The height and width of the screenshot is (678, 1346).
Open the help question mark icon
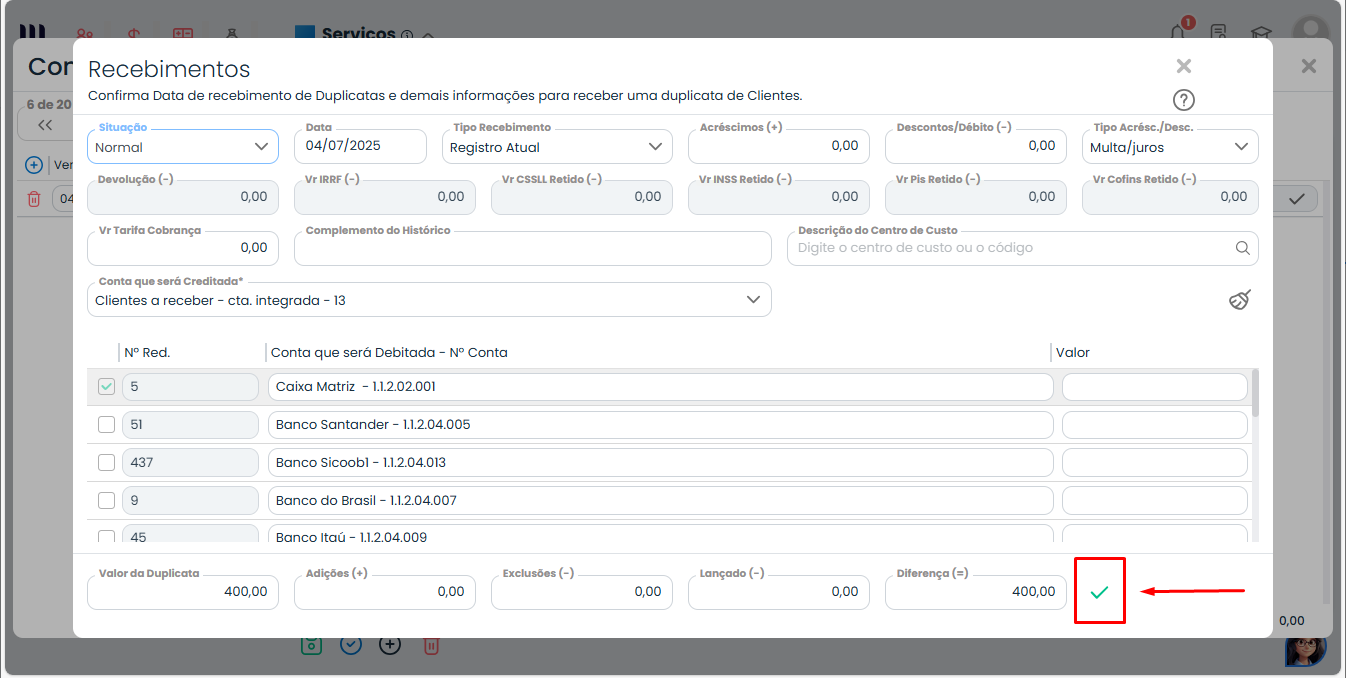(1184, 100)
